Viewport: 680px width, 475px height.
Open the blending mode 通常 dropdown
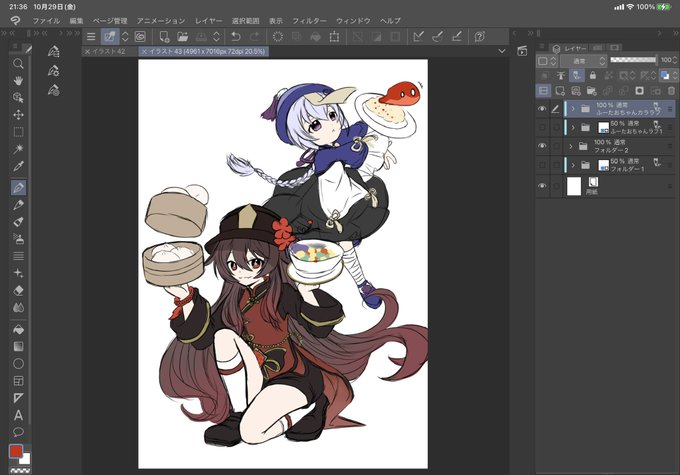click(x=583, y=61)
